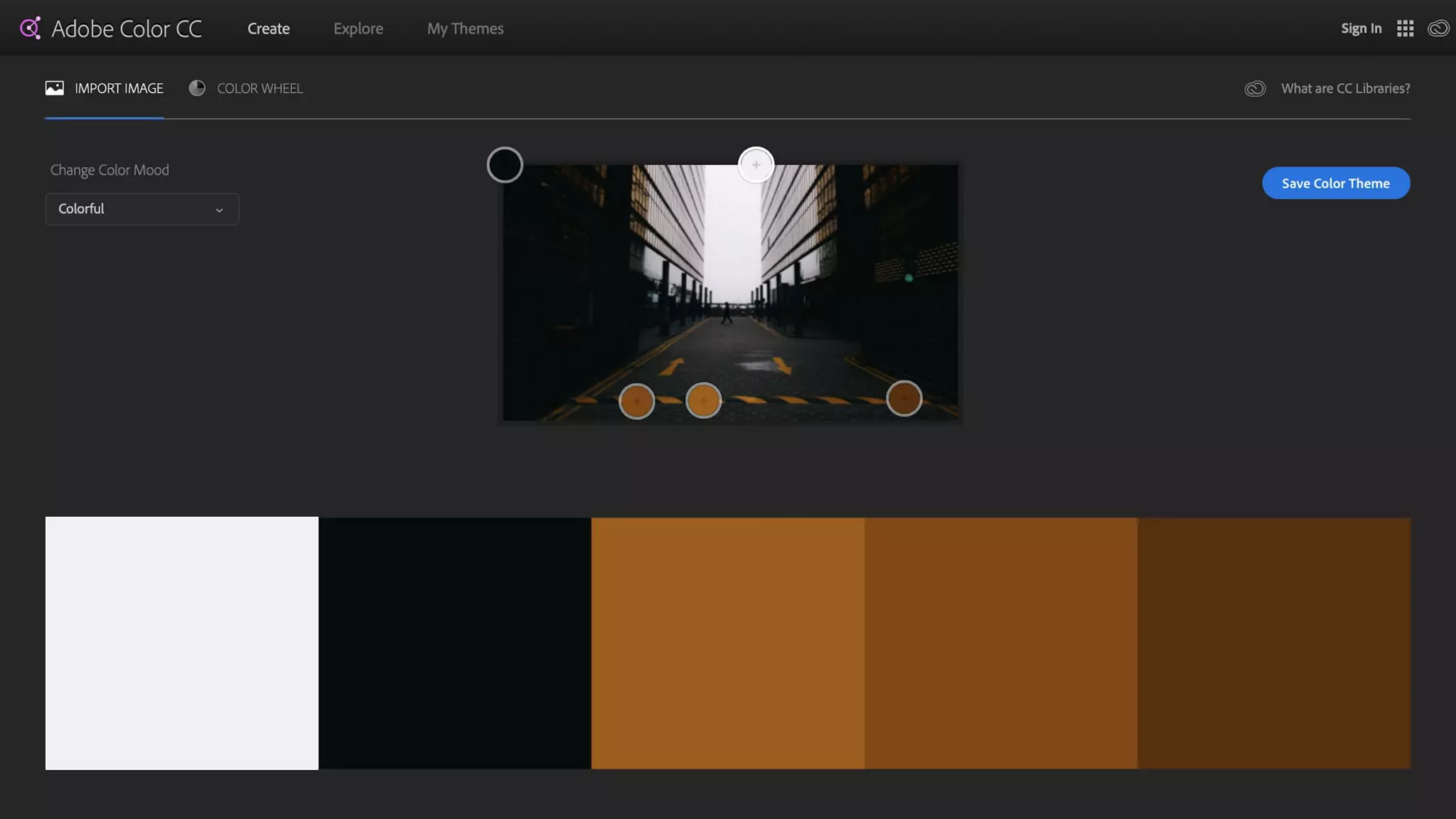
Task: Open the Explore menu item
Action: point(358,28)
